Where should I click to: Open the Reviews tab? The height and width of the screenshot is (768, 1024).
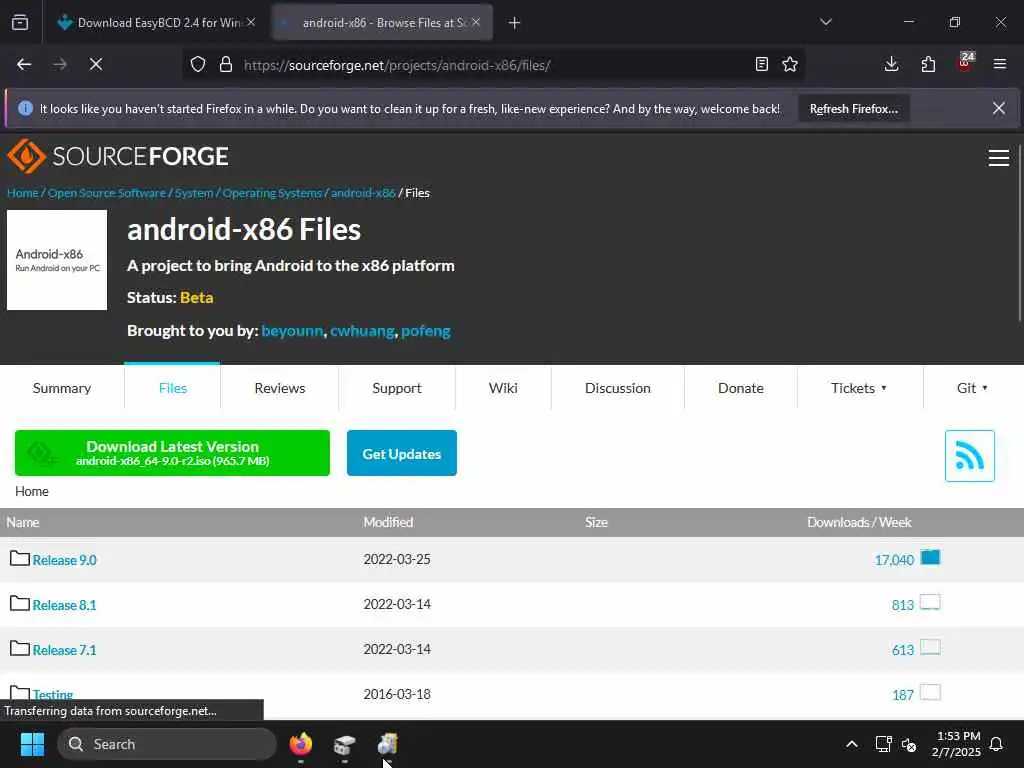(x=280, y=388)
